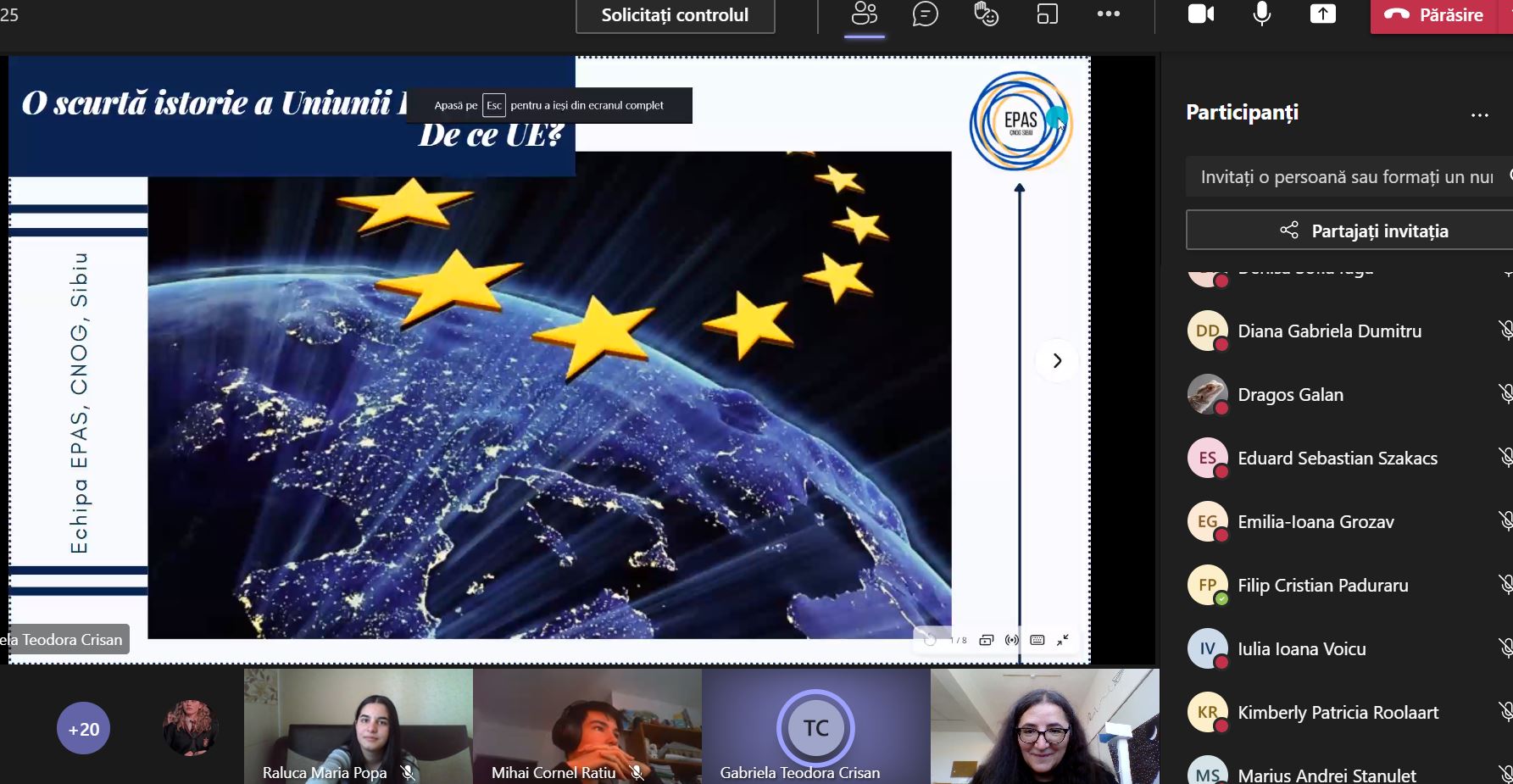Toggle the camera on or off
The height and width of the screenshot is (784, 1513).
[x=1200, y=14]
